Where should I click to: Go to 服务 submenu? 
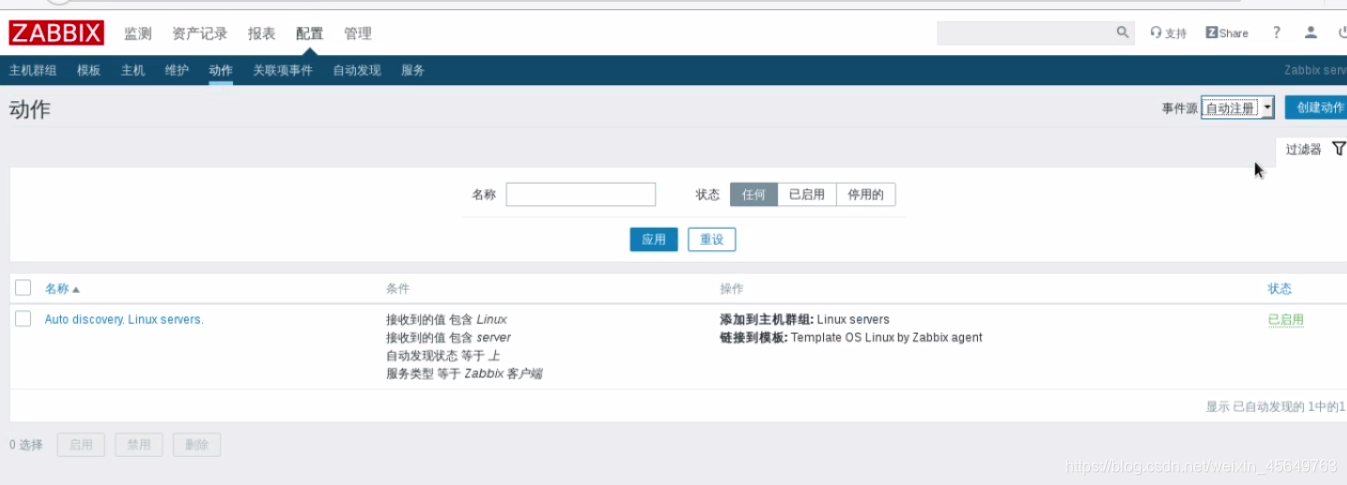click(x=413, y=70)
